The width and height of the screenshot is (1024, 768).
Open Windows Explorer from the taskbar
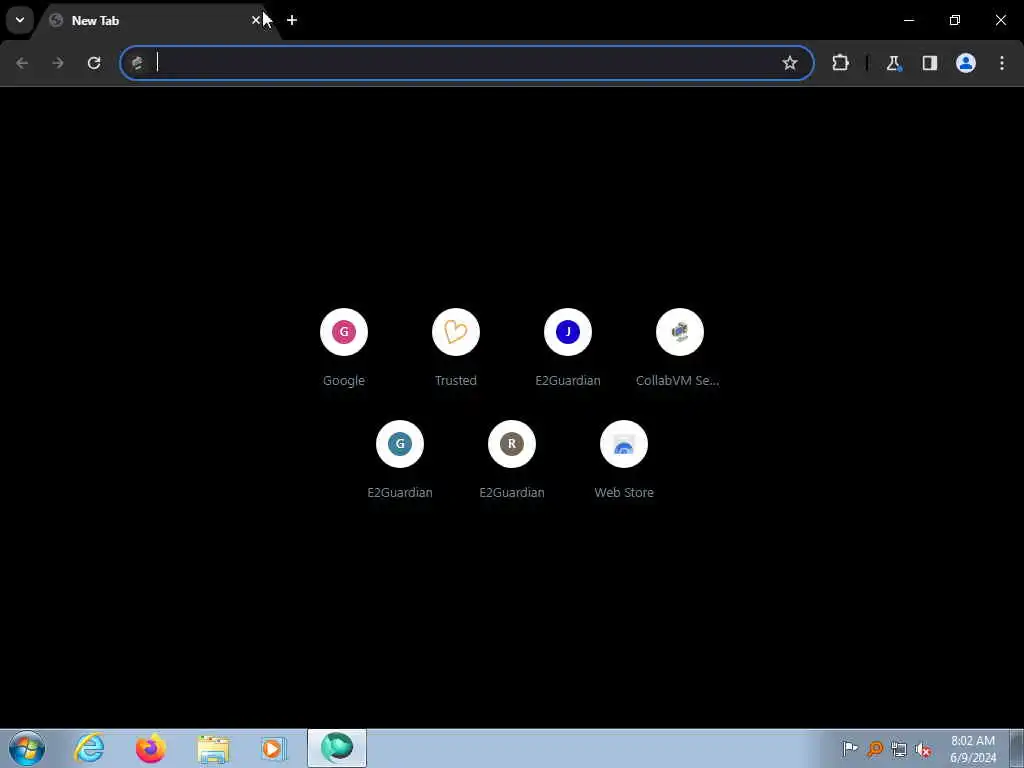[x=213, y=748]
